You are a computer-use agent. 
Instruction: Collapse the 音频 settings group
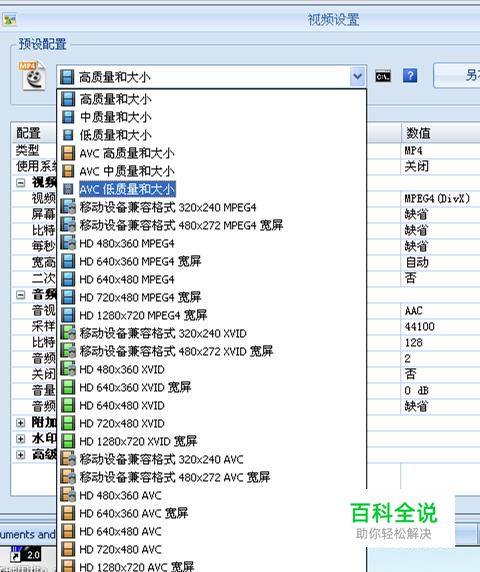pyautogui.click(x=21, y=294)
